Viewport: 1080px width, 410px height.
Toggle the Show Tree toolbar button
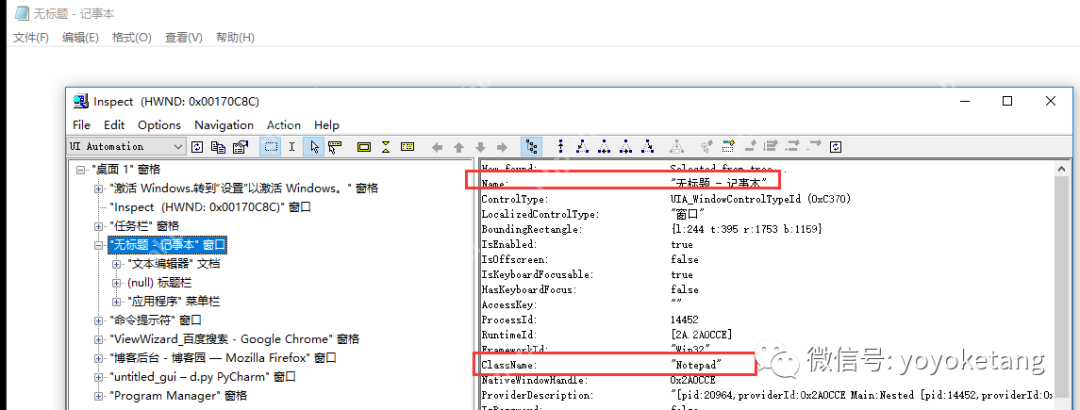tap(532, 147)
